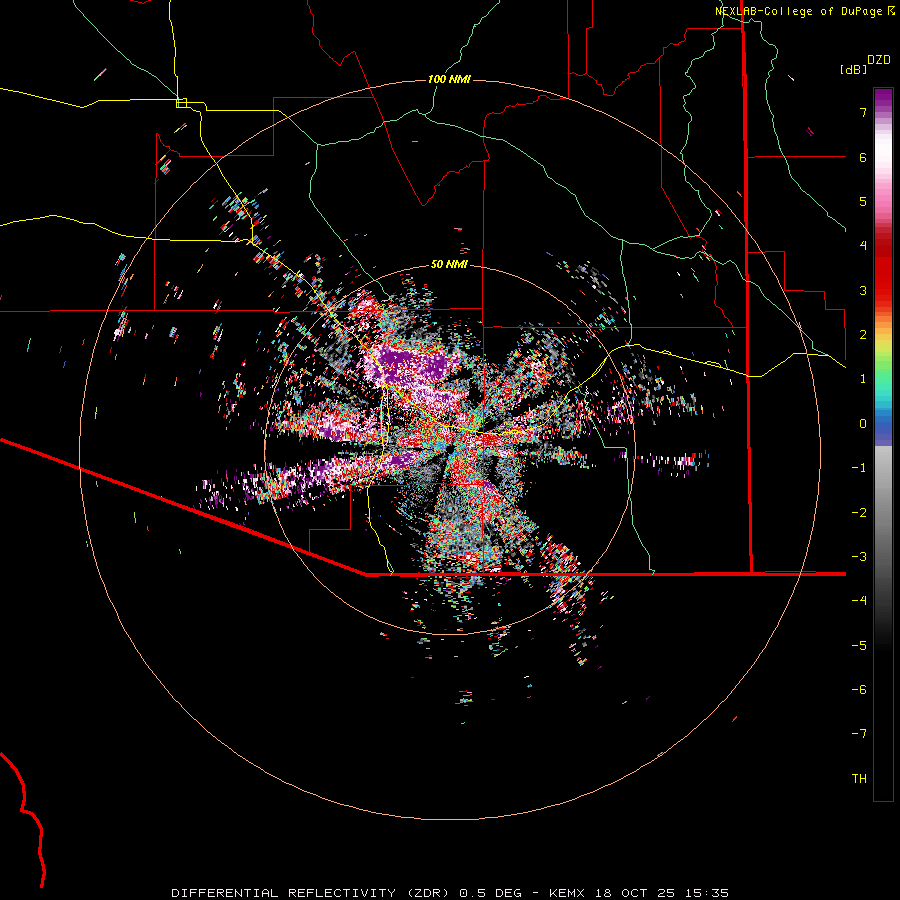The width and height of the screenshot is (900, 900).
Task: Click the 2 value on color scale
Action: [863, 335]
